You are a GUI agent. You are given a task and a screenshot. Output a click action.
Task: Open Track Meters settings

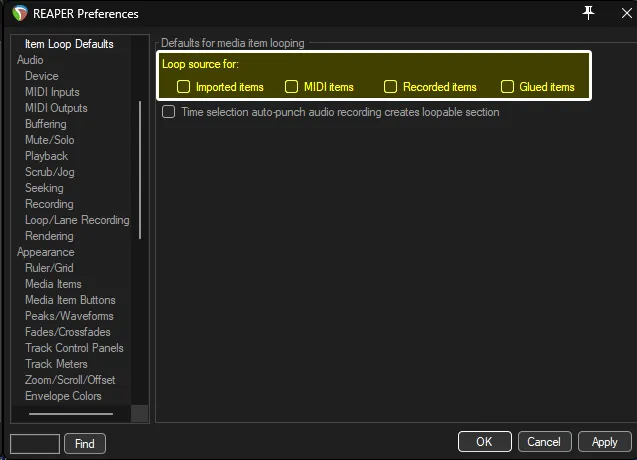pyautogui.click(x=56, y=364)
